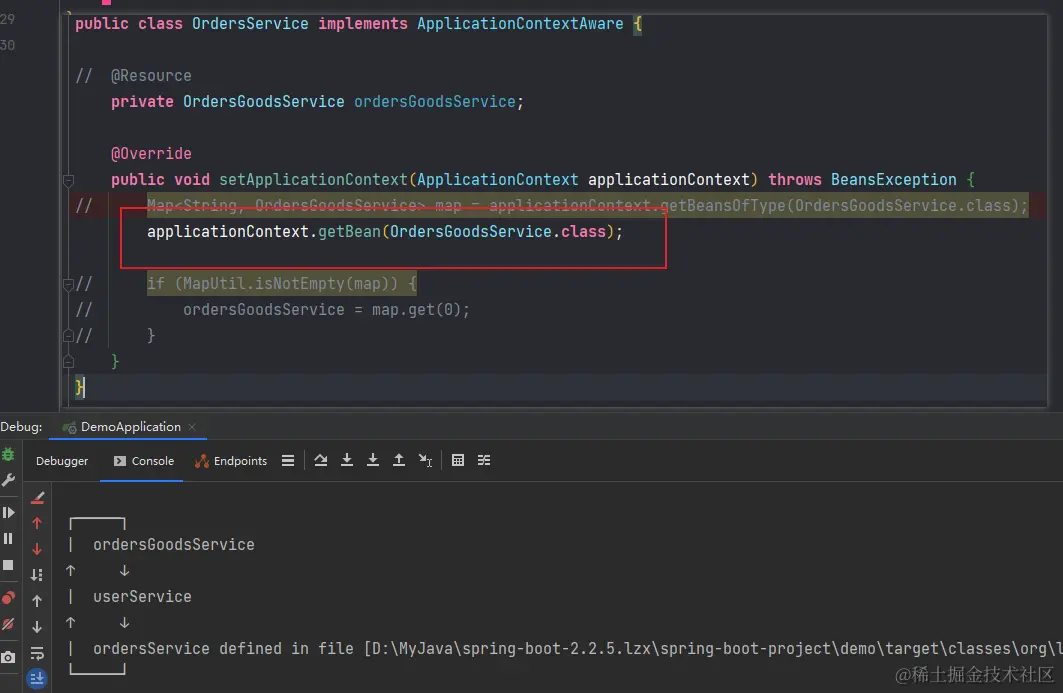
Task: Trace current stream chain
Action: tap(483, 460)
